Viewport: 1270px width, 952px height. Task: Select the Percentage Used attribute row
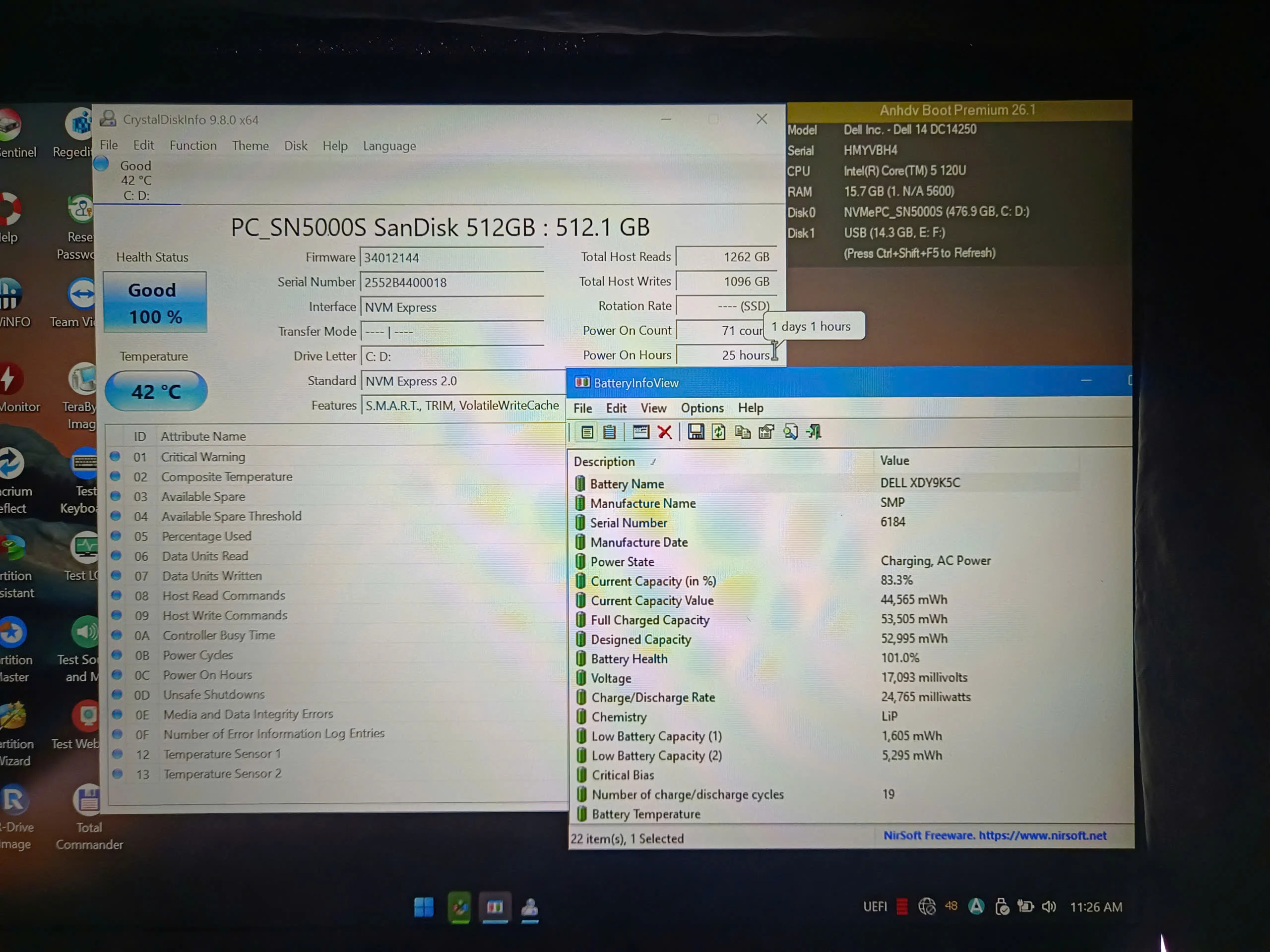coord(337,536)
